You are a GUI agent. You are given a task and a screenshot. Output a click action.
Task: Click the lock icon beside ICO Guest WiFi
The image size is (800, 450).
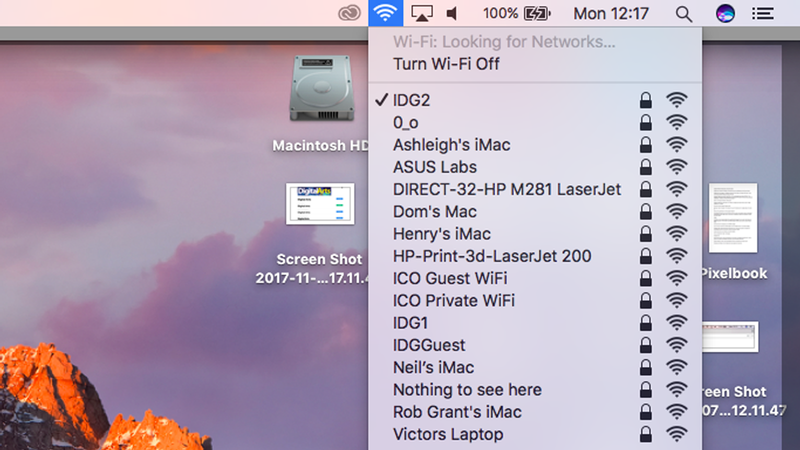[645, 278]
